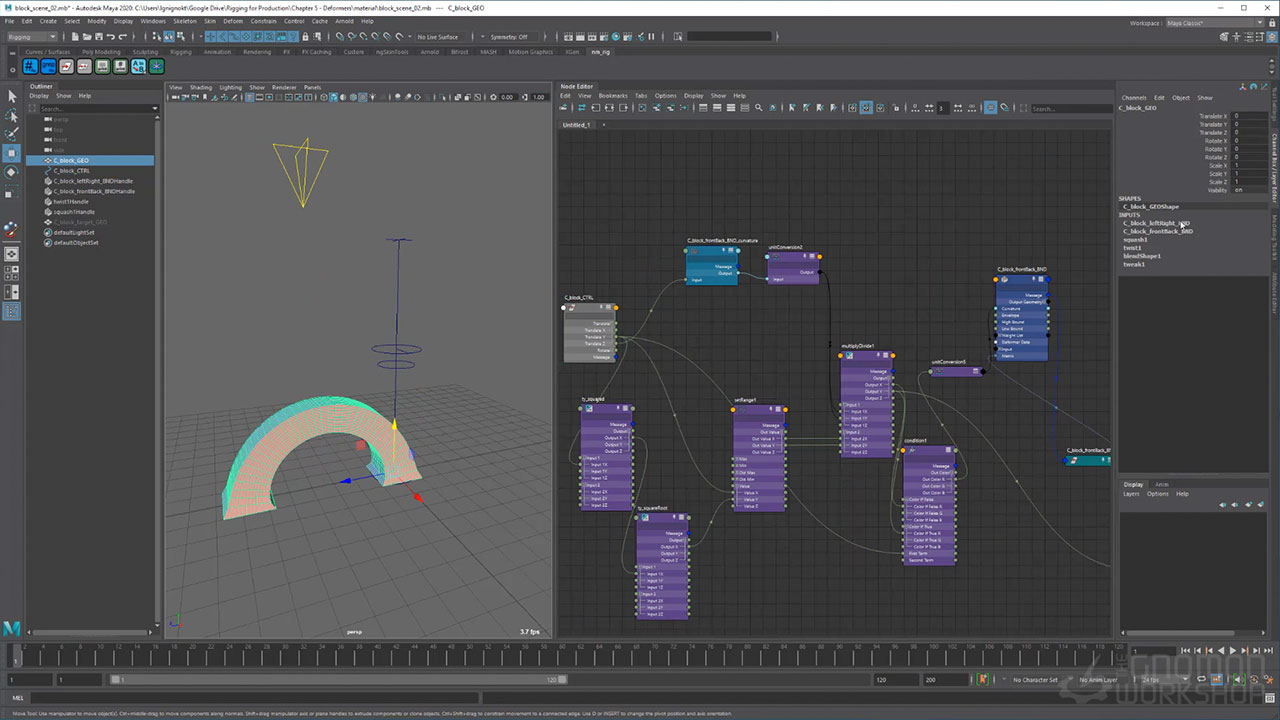This screenshot has height=720, width=1280.
Task: Click the save scene icon
Action: click(x=100, y=37)
